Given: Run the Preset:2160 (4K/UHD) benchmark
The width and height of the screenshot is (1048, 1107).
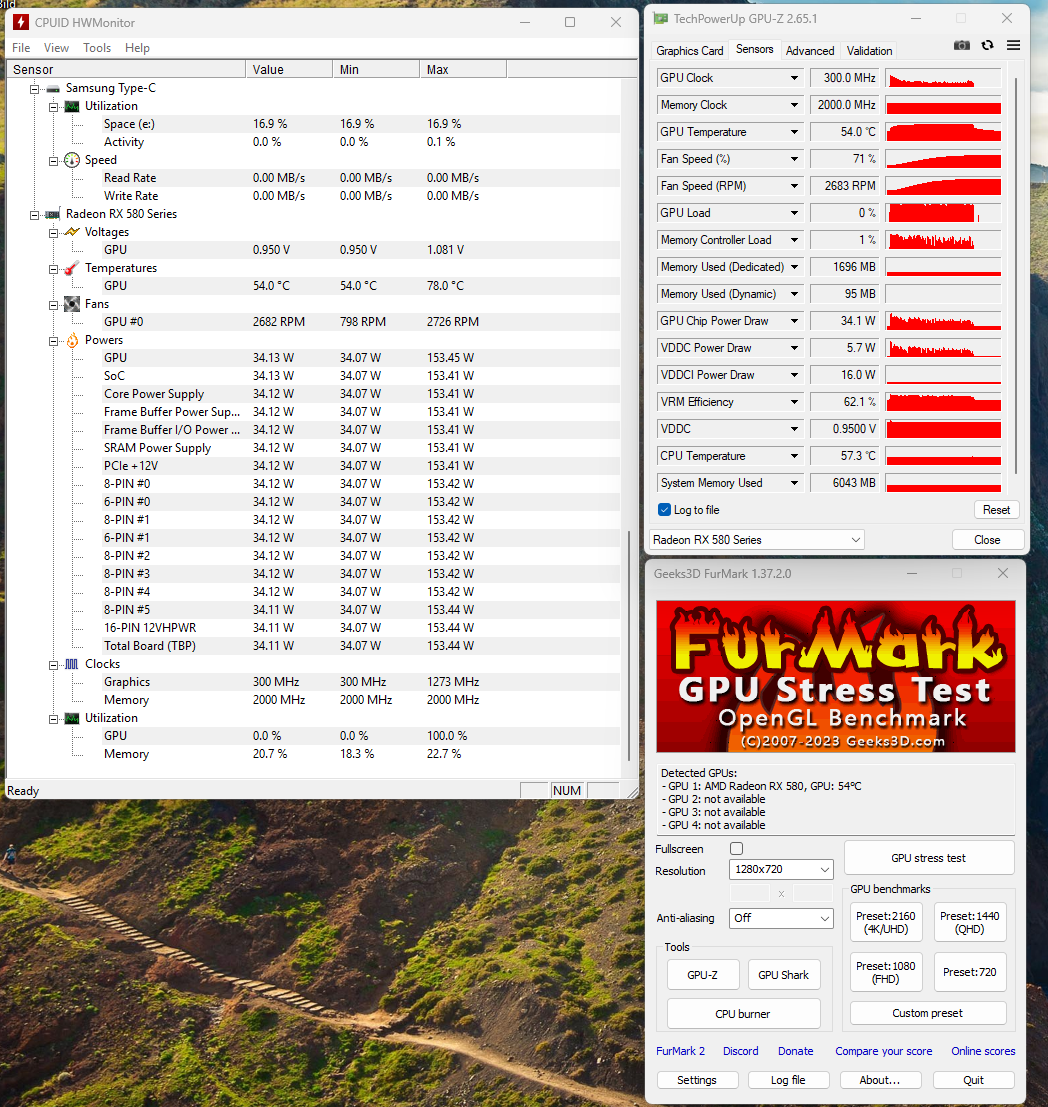Looking at the screenshot, I should tap(886, 922).
